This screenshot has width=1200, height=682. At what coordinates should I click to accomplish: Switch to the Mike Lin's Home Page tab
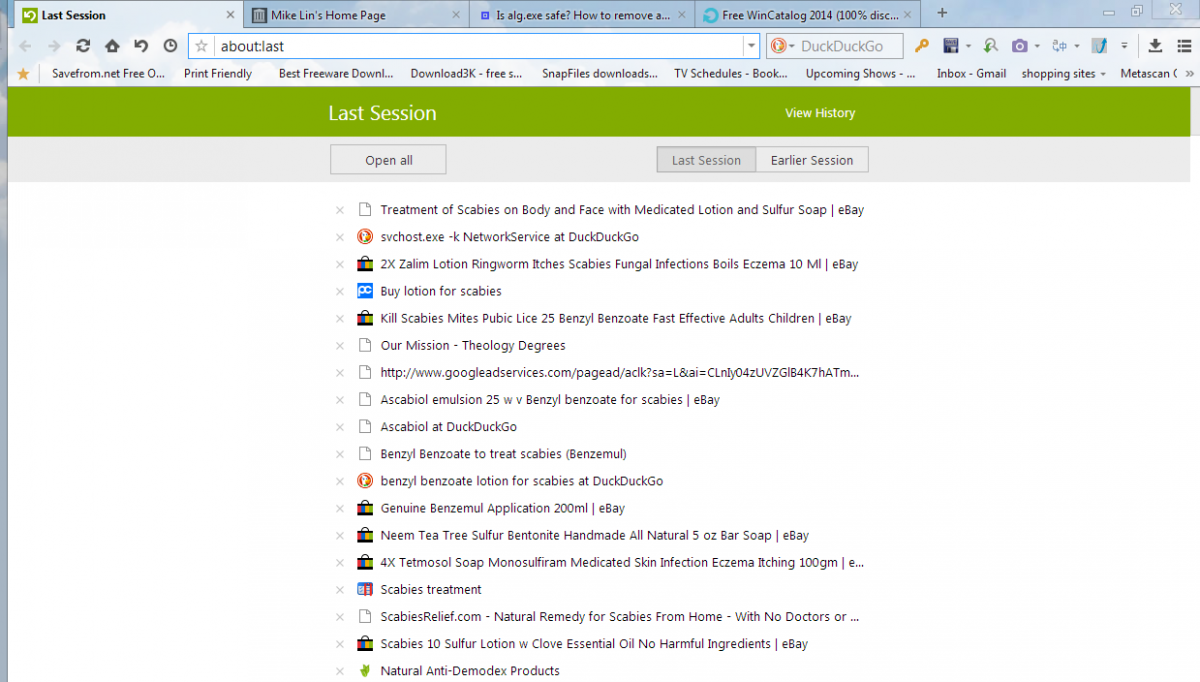tap(357, 15)
